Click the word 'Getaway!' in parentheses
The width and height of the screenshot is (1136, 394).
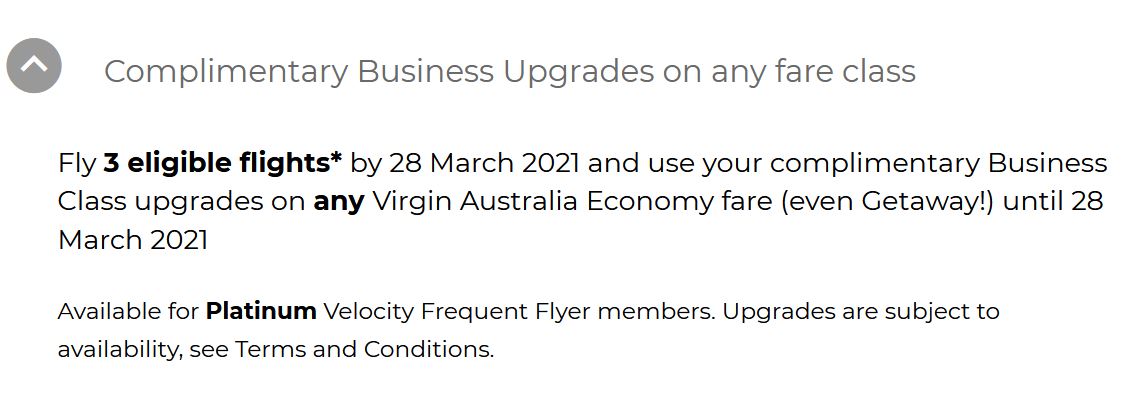coord(927,202)
